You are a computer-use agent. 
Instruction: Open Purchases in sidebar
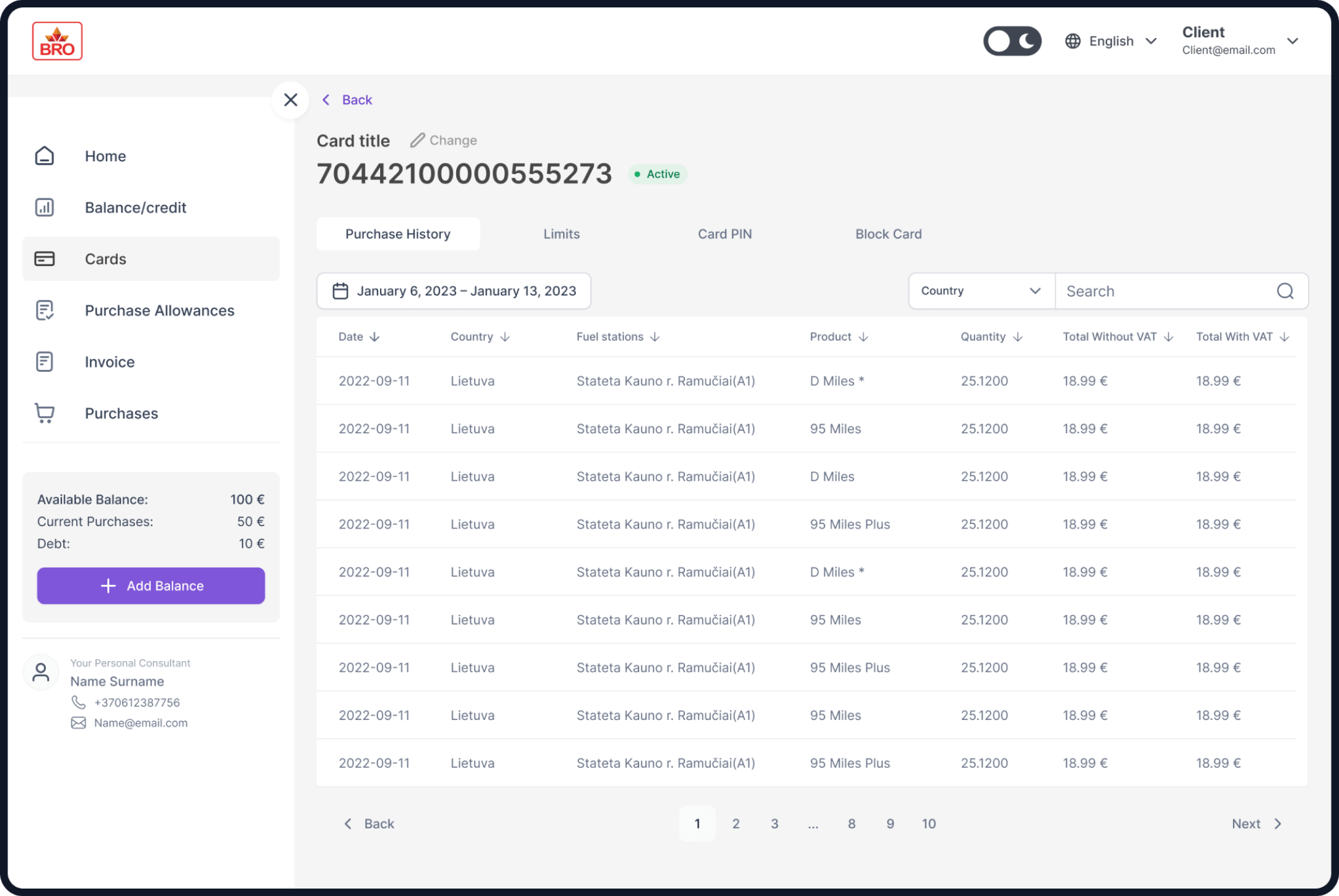[x=151, y=413]
